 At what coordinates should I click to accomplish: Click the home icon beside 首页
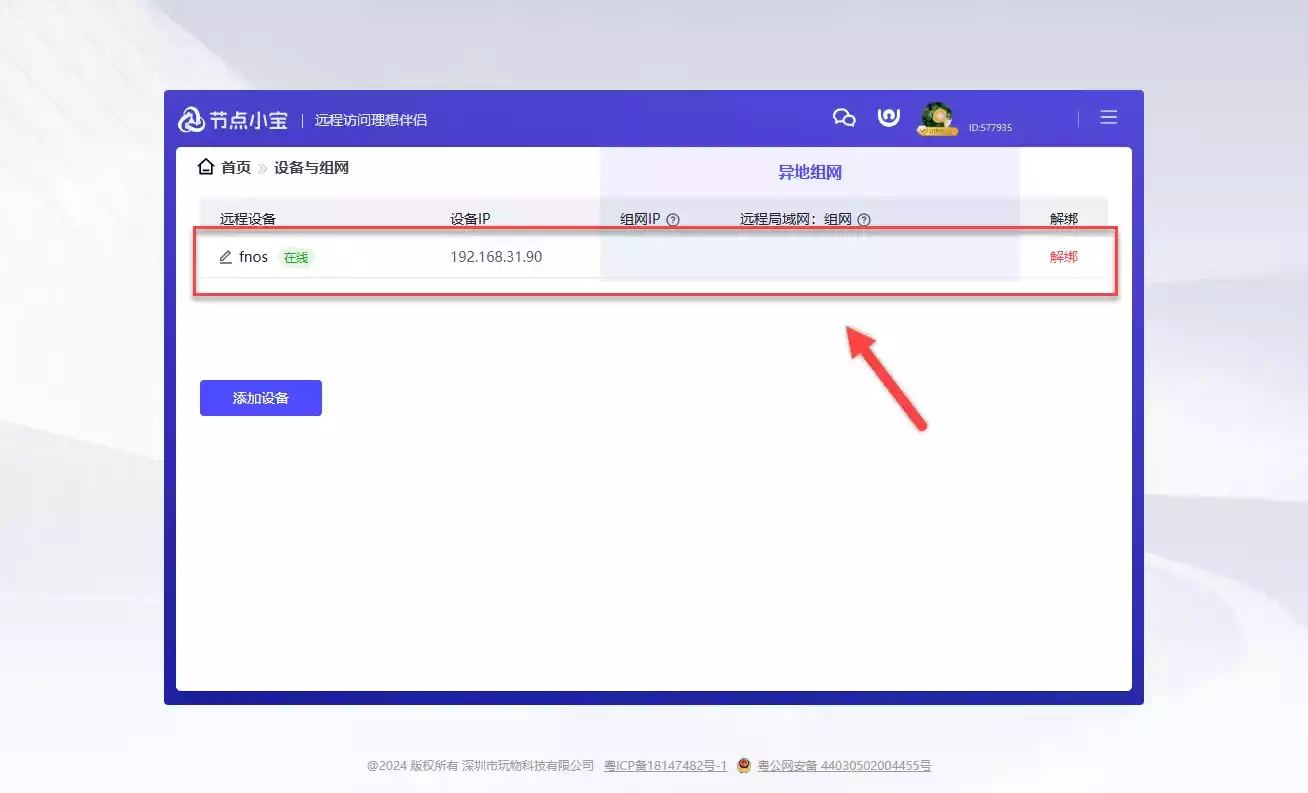coord(206,167)
